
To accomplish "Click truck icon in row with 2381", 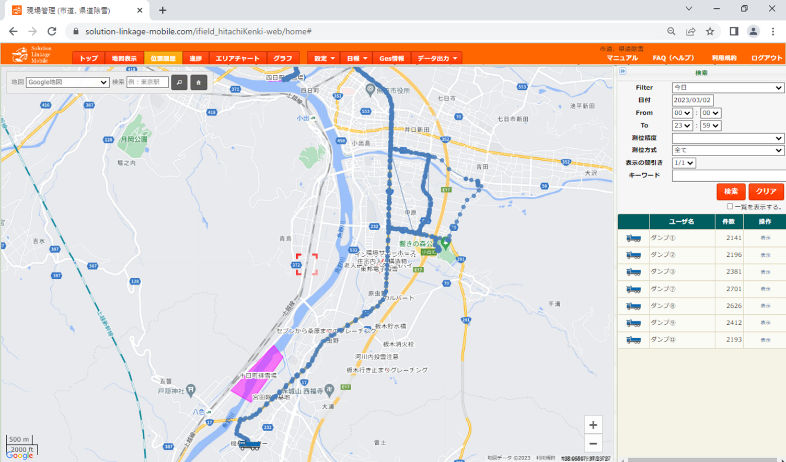I will (x=634, y=272).
